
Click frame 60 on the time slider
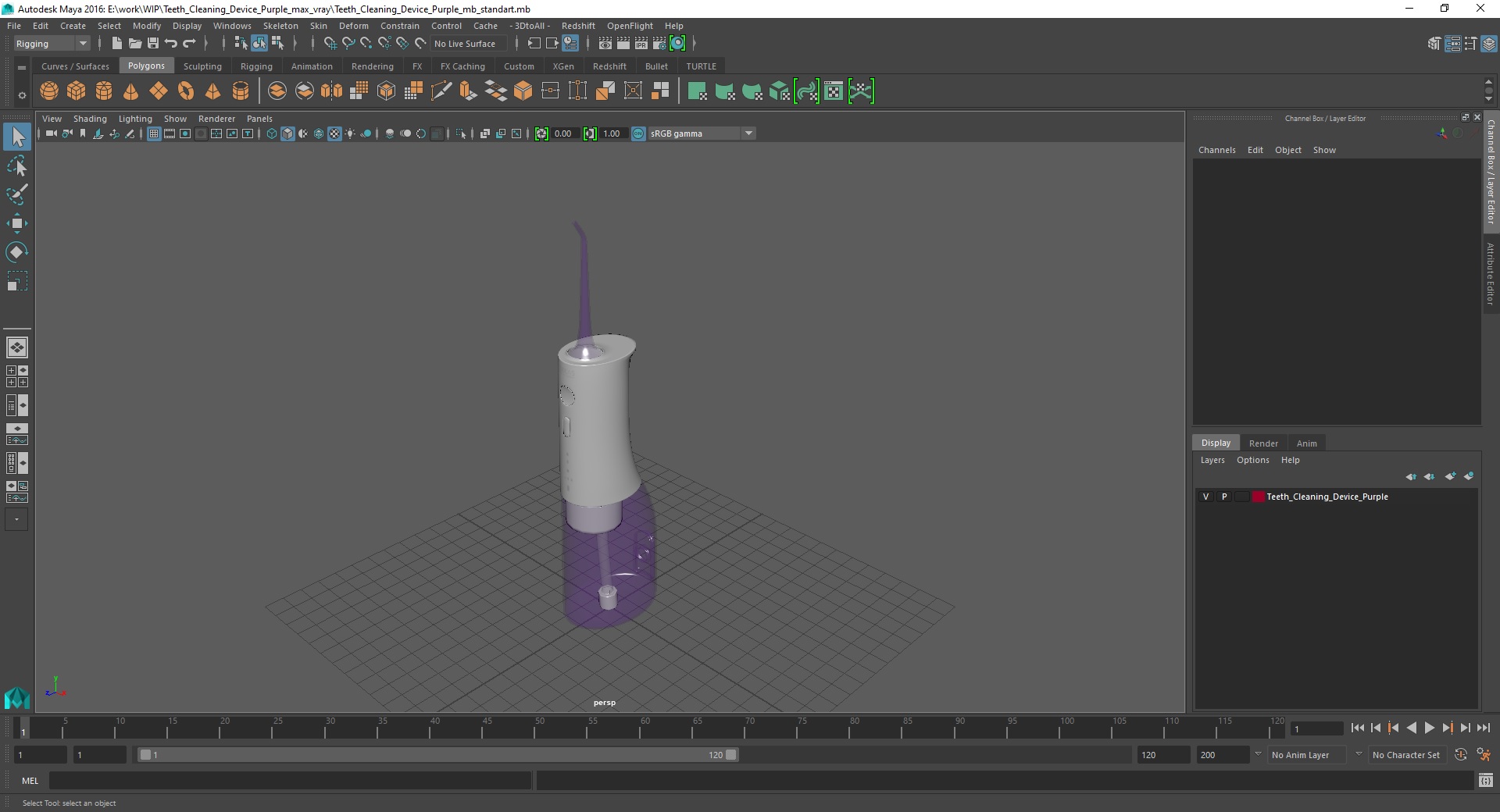645,728
